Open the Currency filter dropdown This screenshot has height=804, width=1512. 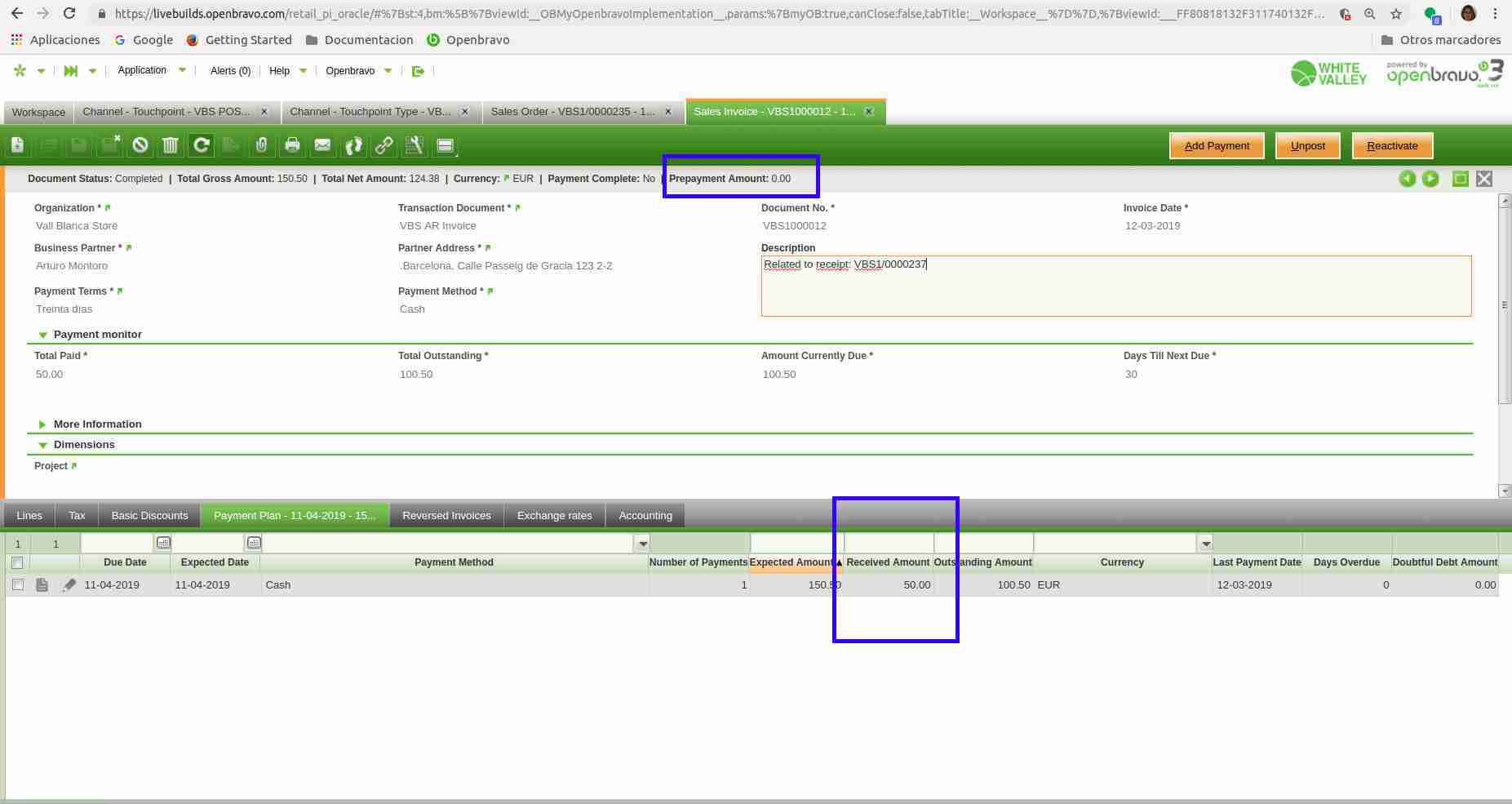1205,544
